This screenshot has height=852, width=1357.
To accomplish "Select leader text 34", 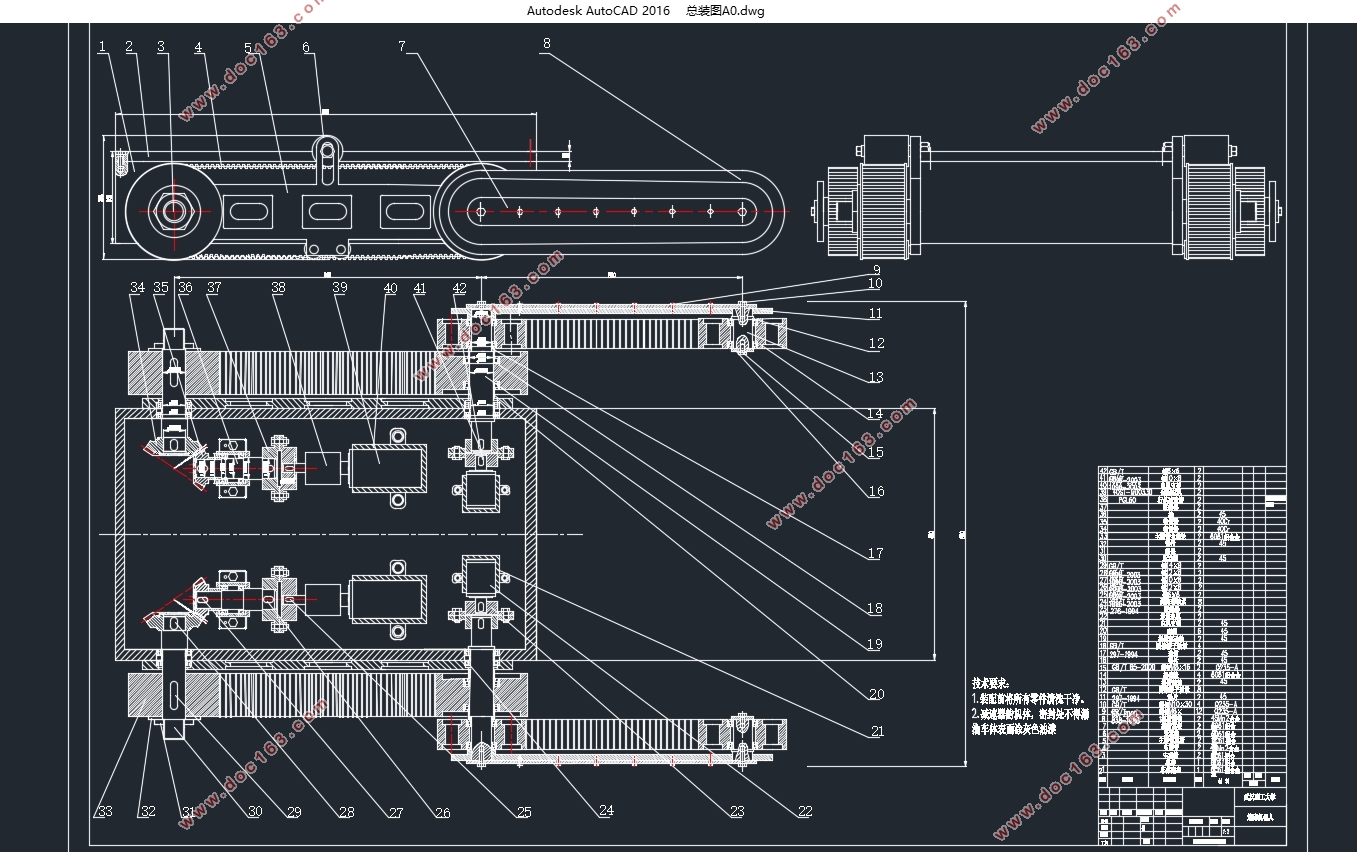I will click(137, 288).
